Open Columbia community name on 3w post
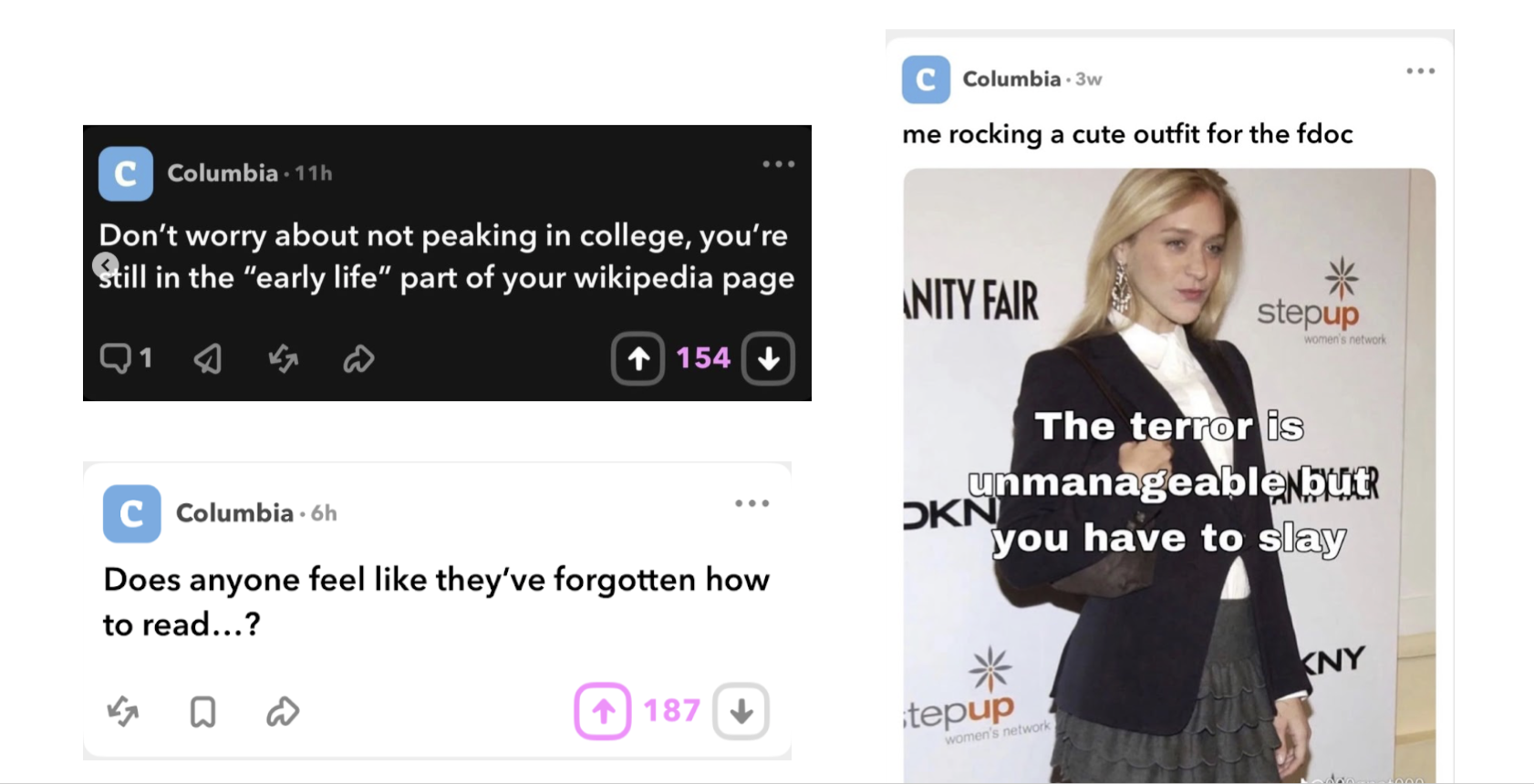1534x784 pixels. coord(1011,79)
